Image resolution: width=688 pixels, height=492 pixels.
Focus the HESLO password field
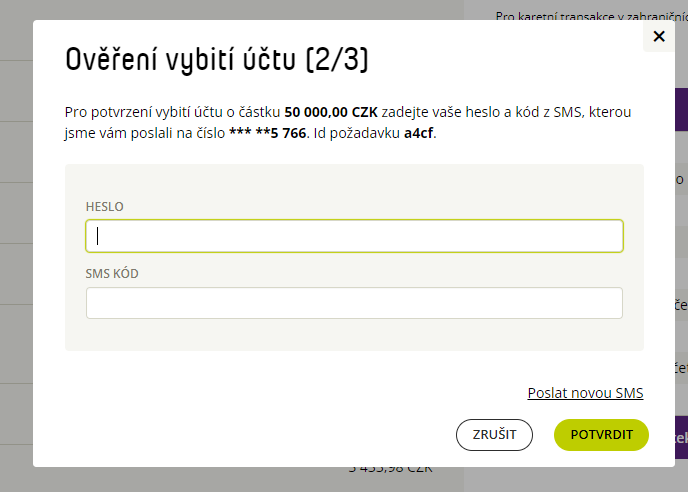(354, 236)
